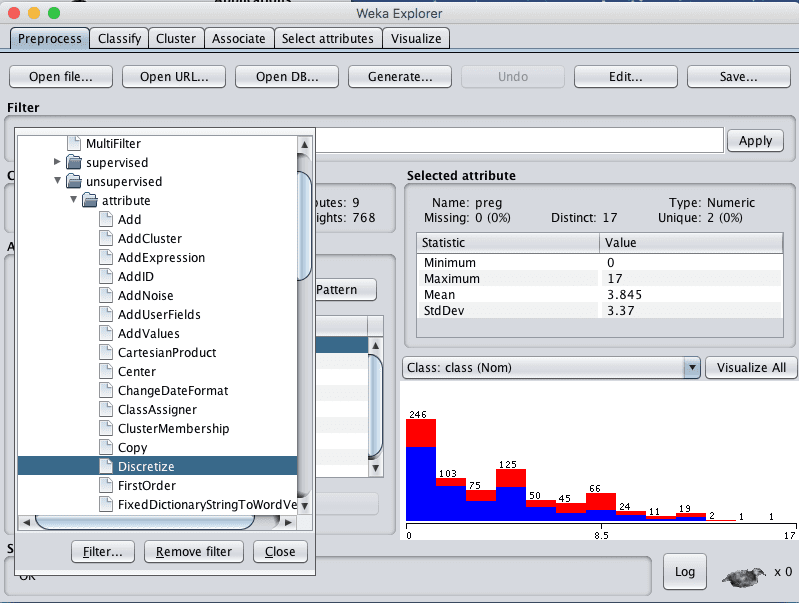This screenshot has width=799, height=603.
Task: Click filter tree right scroll arrow
Action: coord(288,522)
